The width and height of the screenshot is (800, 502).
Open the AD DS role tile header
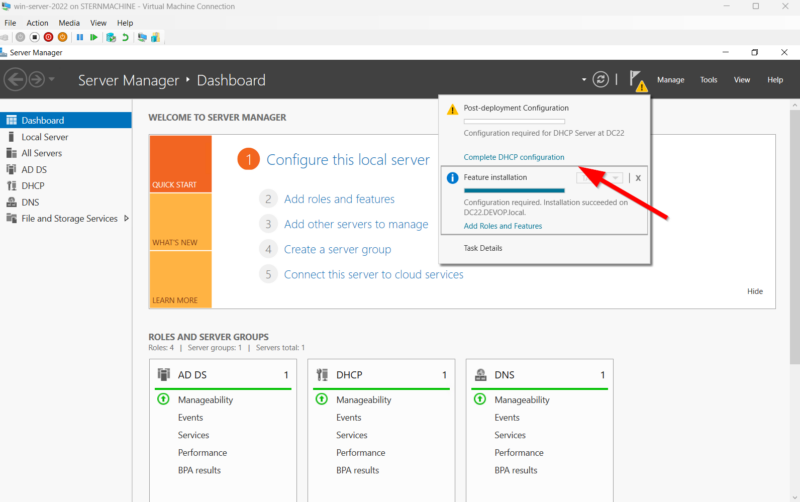click(223, 374)
